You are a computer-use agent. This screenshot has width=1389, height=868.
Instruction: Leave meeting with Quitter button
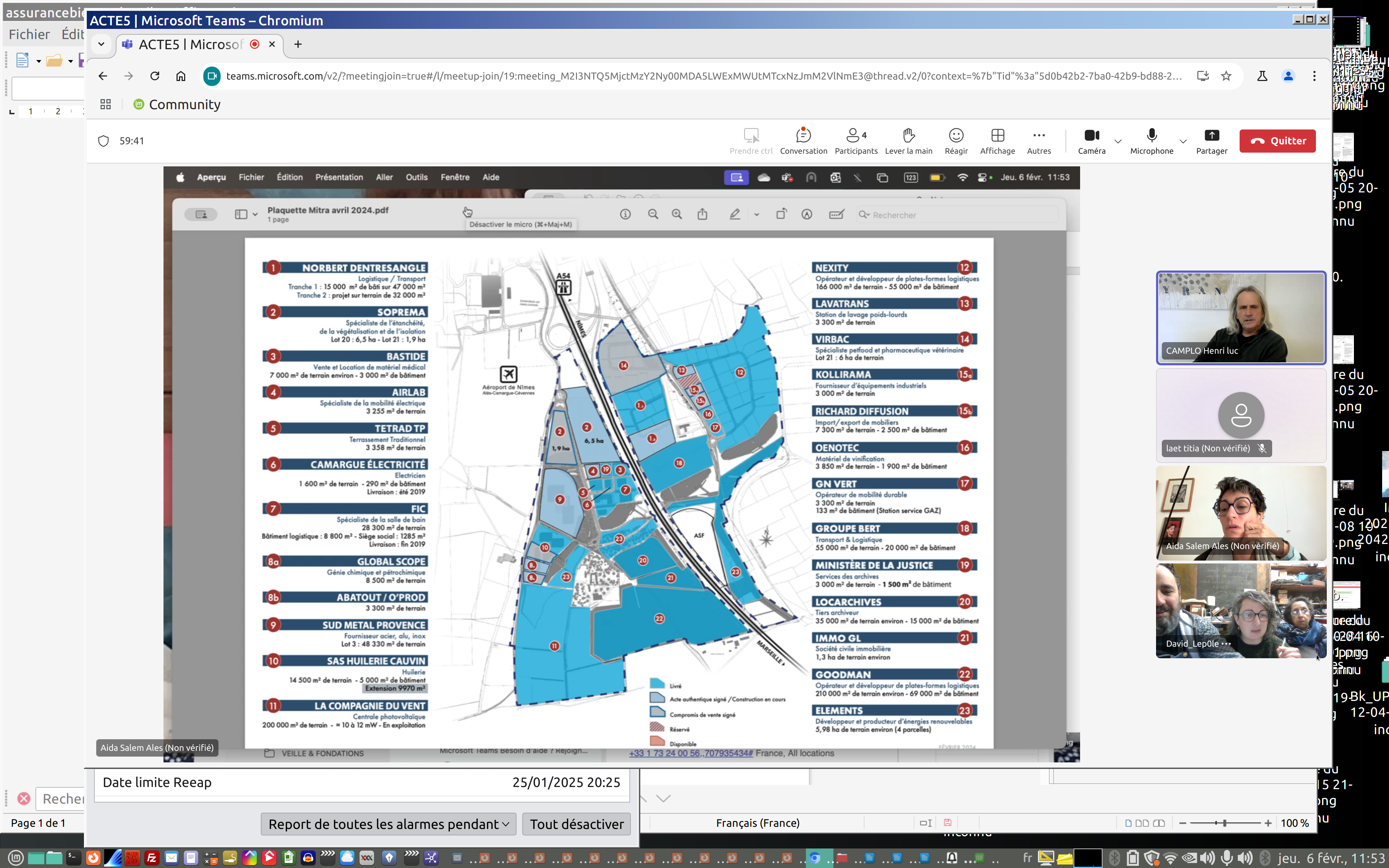pos(1277,141)
